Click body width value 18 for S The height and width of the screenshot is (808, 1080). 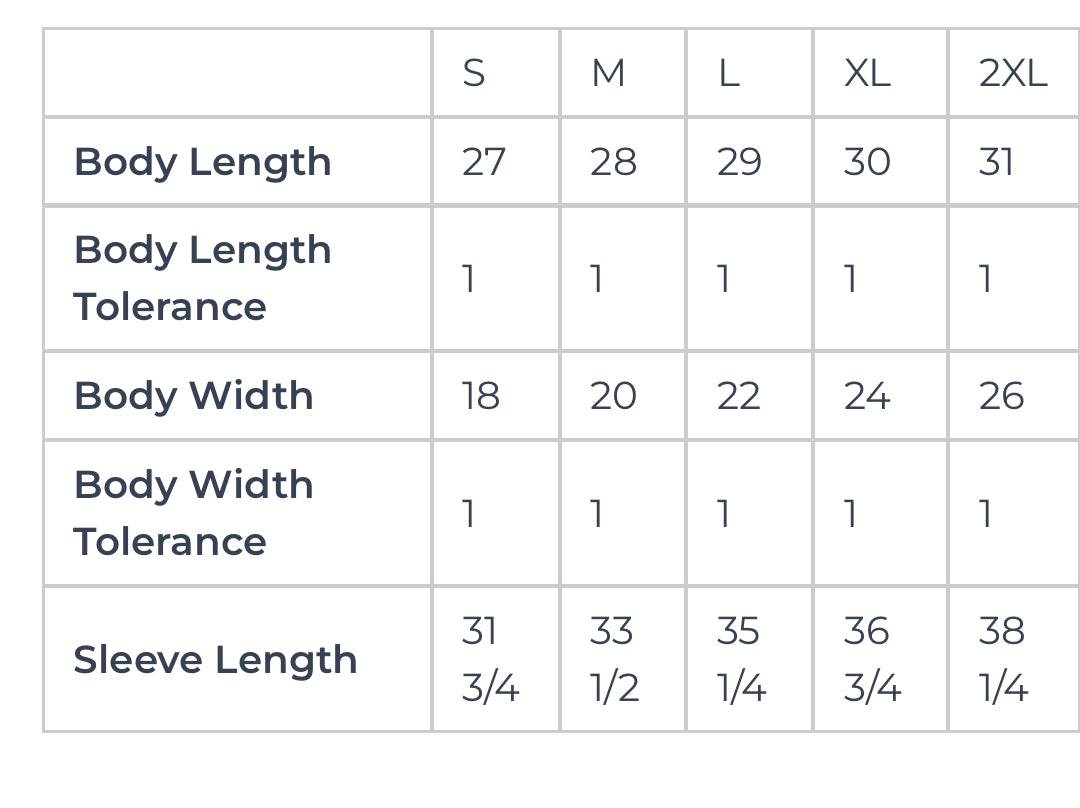click(x=481, y=396)
